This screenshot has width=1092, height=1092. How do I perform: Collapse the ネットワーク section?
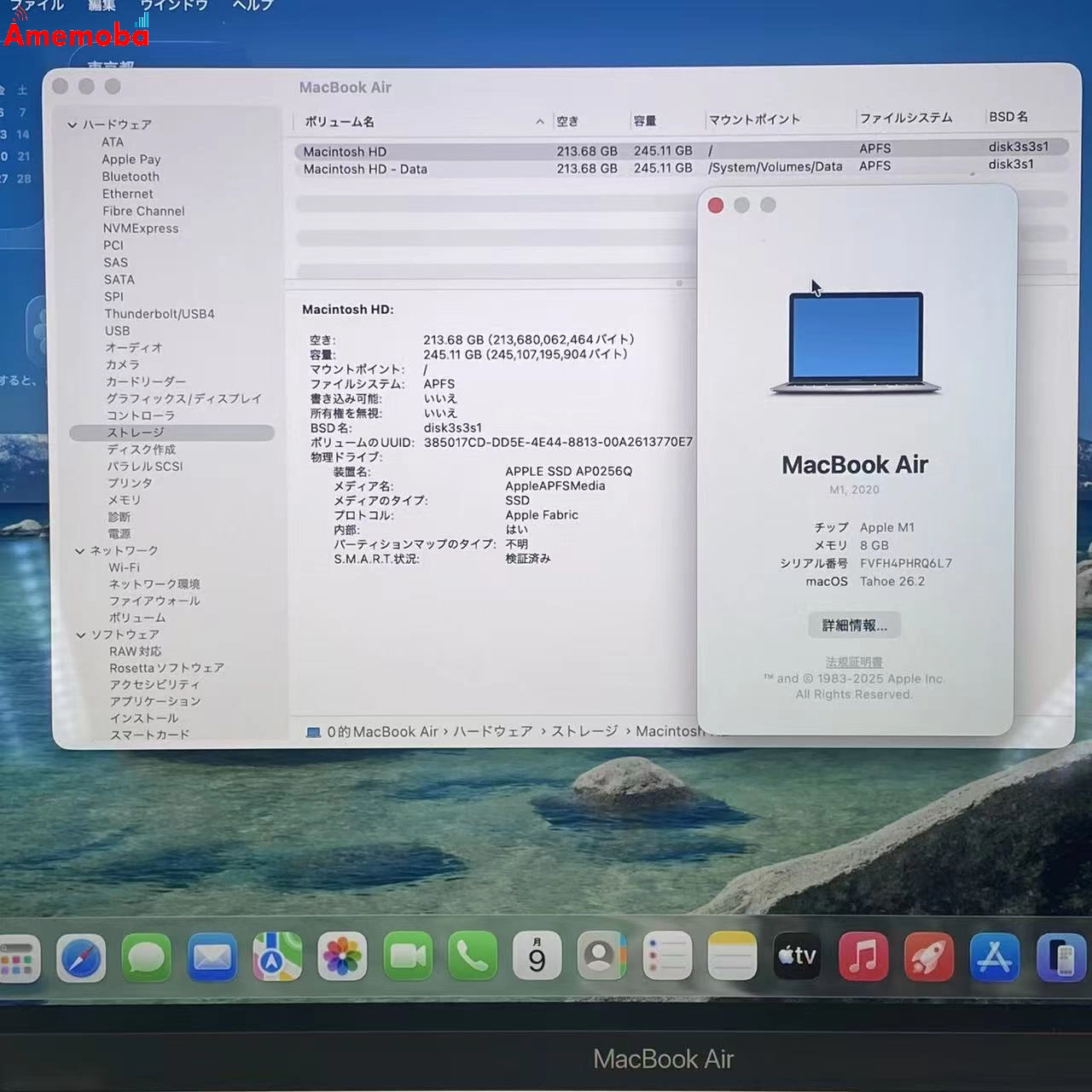[80, 550]
